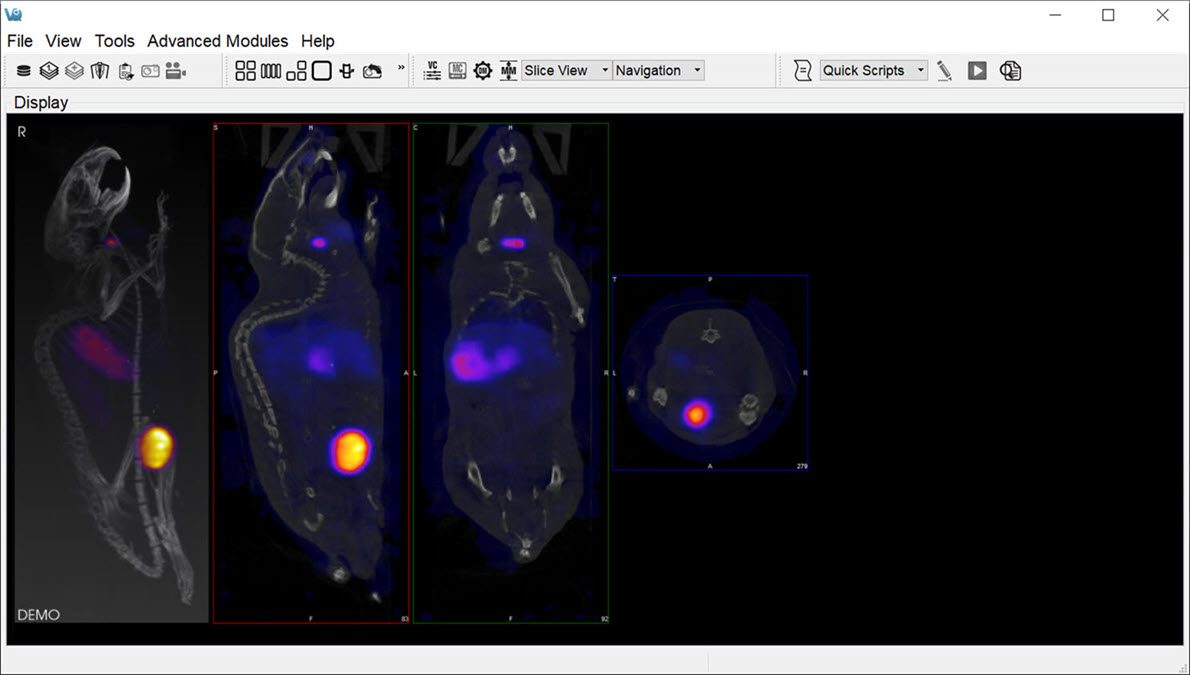This screenshot has height=675, width=1190.
Task: Click the camera snapshot icon
Action: point(150,71)
